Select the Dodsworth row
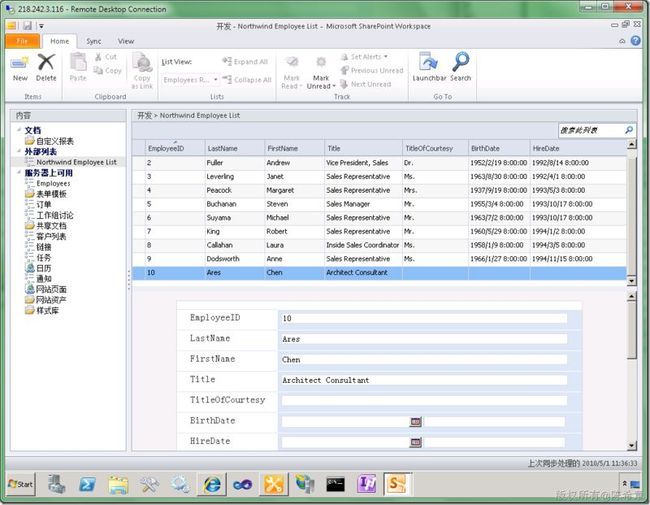Viewport: 650px width, 505px height. [x=379, y=259]
